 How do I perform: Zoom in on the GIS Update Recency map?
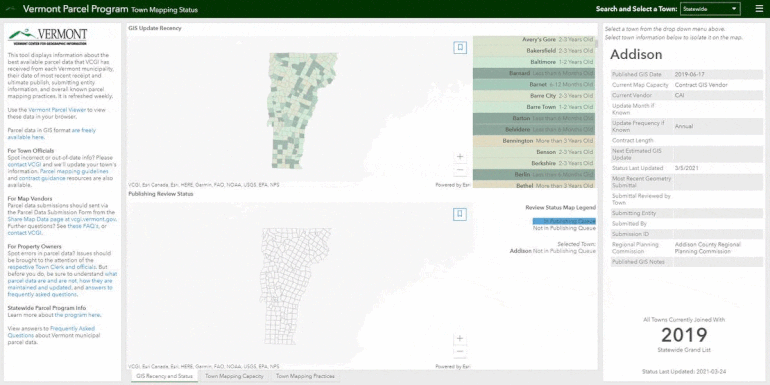(x=460, y=157)
